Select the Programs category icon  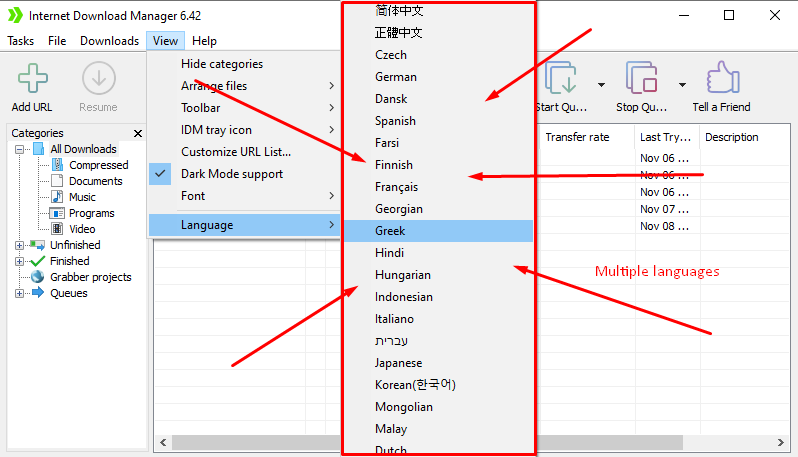coord(58,213)
